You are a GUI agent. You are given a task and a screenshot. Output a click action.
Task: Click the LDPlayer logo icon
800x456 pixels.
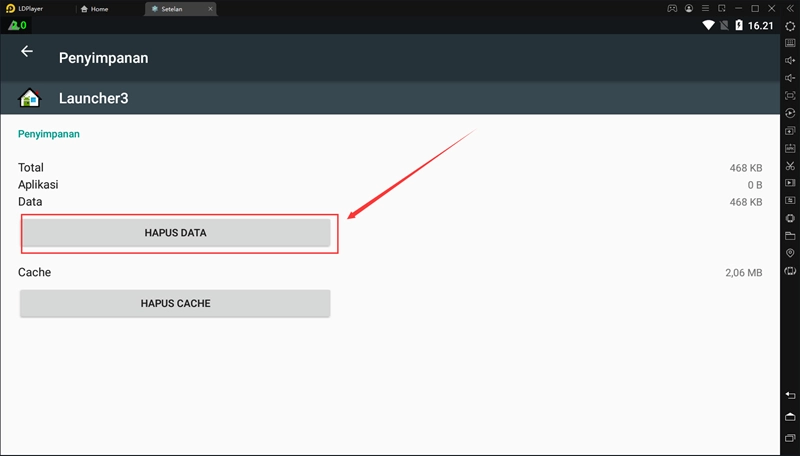(10, 8)
